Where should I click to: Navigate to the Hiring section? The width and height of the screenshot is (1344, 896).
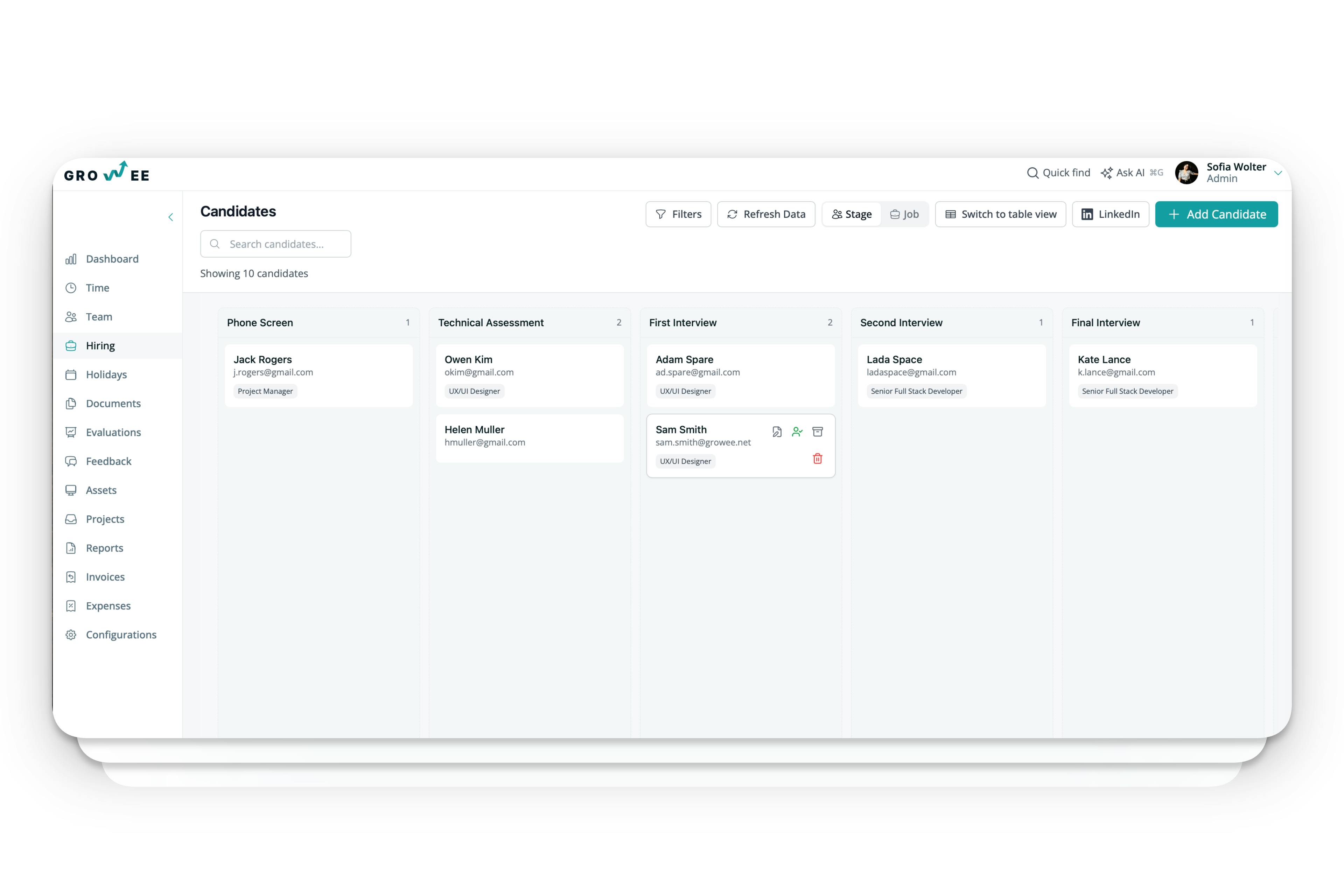click(100, 345)
